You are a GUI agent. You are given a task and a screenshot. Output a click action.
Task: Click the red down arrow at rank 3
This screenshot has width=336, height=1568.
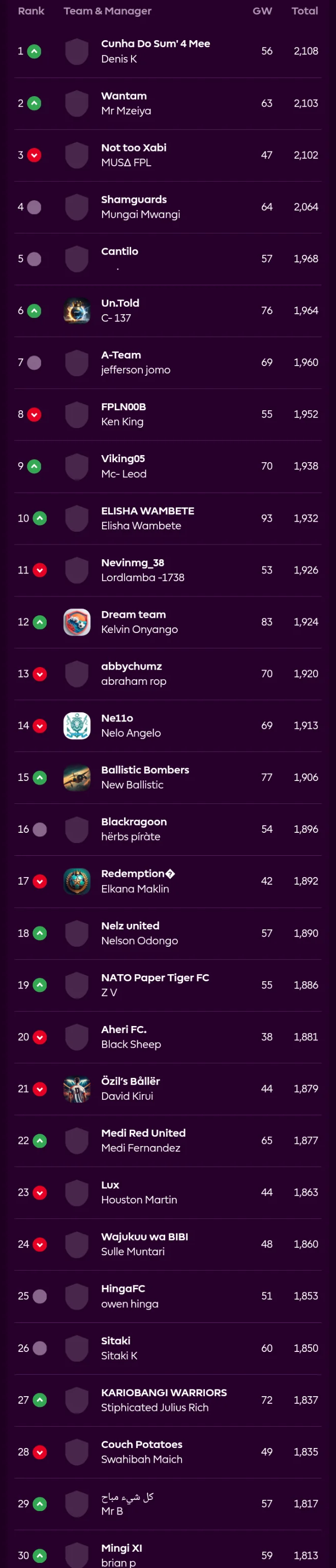[35, 155]
